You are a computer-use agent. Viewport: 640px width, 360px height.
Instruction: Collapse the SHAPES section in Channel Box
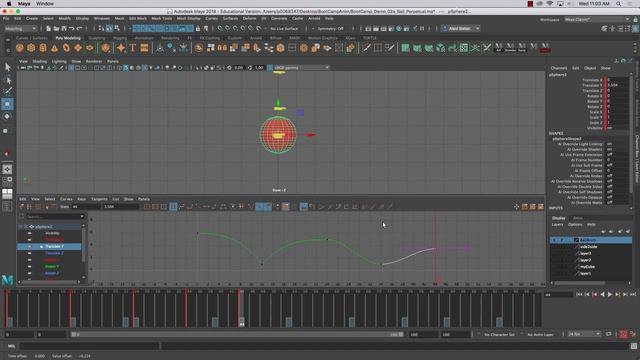click(x=556, y=133)
